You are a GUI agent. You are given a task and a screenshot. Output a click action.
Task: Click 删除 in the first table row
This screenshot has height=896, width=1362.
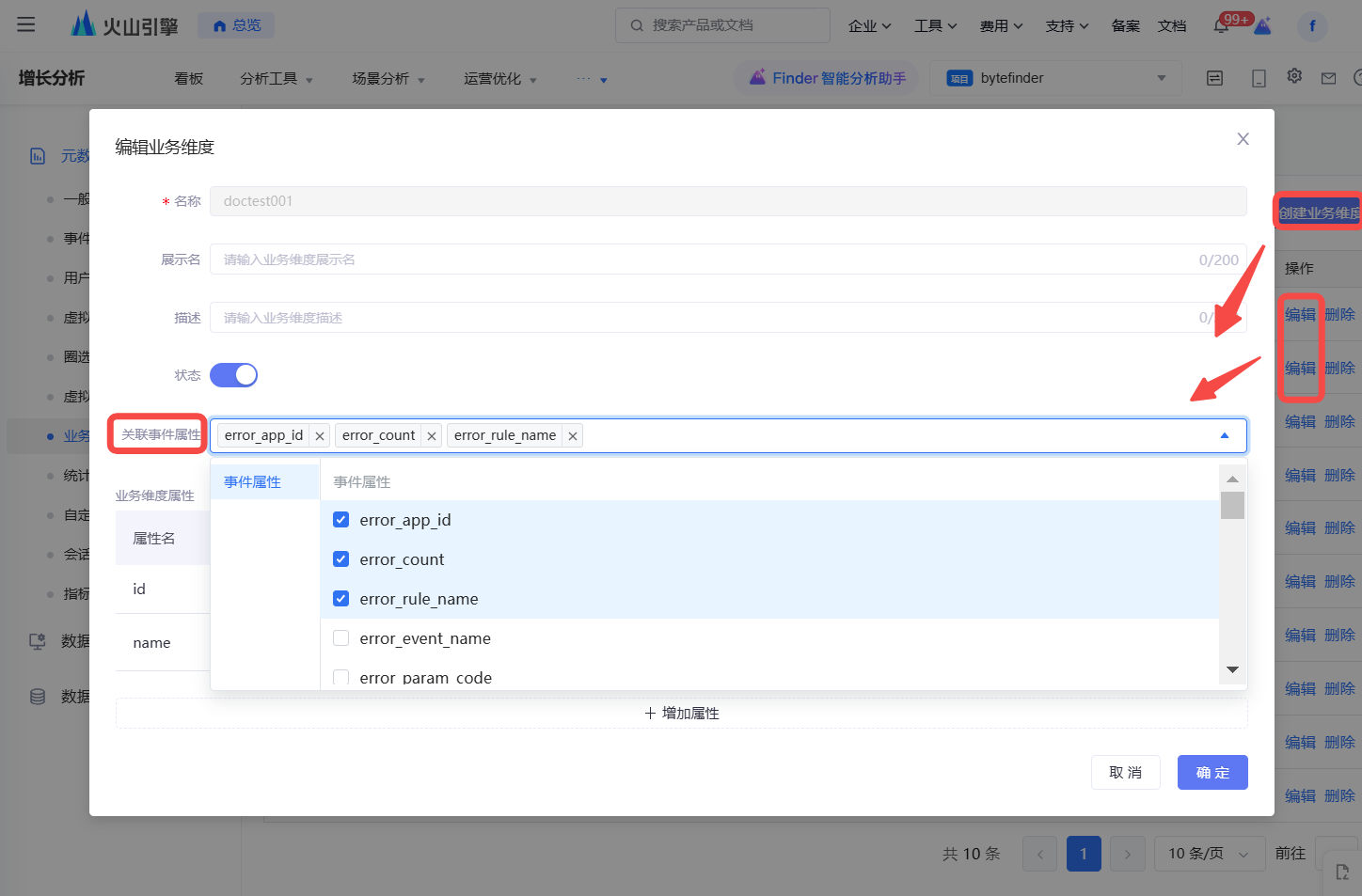(1339, 315)
